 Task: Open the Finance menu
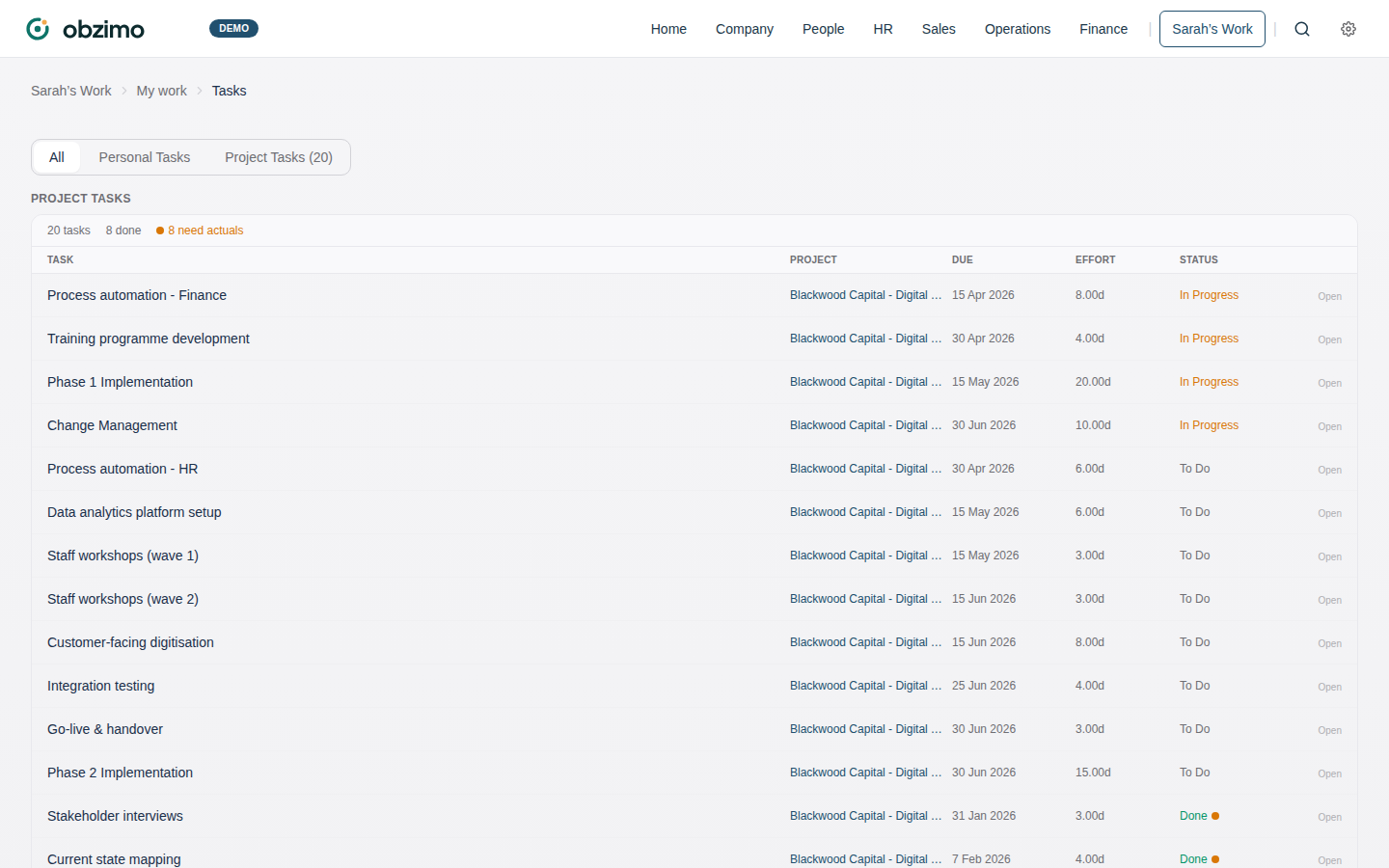point(1103,29)
